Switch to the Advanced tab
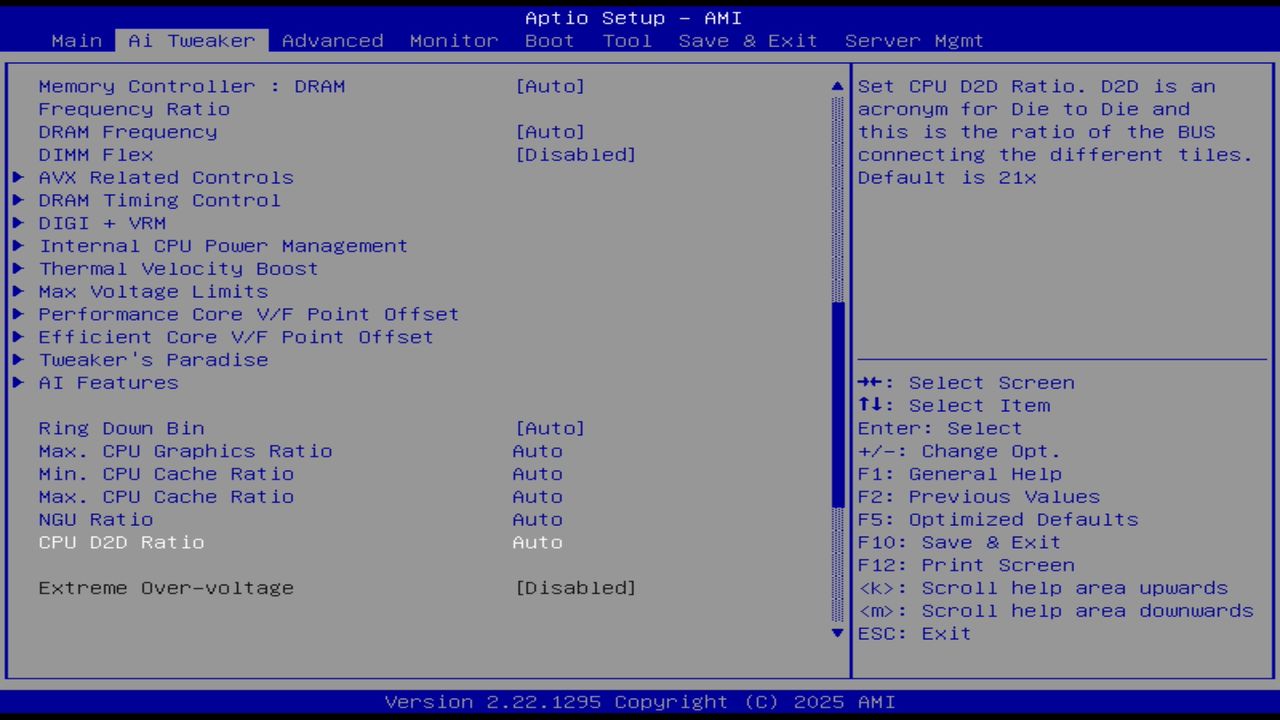1280x720 pixels. coord(332,40)
